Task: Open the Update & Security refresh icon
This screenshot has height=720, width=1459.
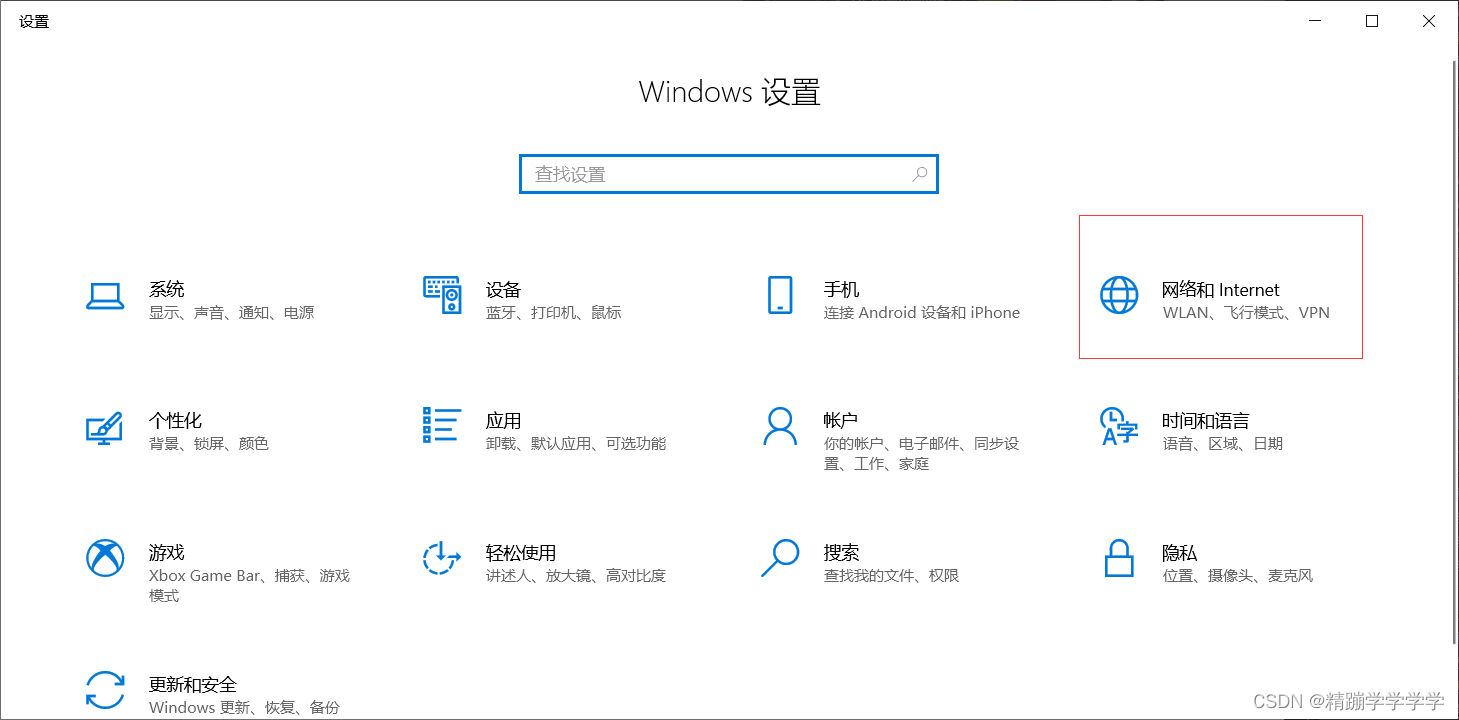Action: [105, 690]
